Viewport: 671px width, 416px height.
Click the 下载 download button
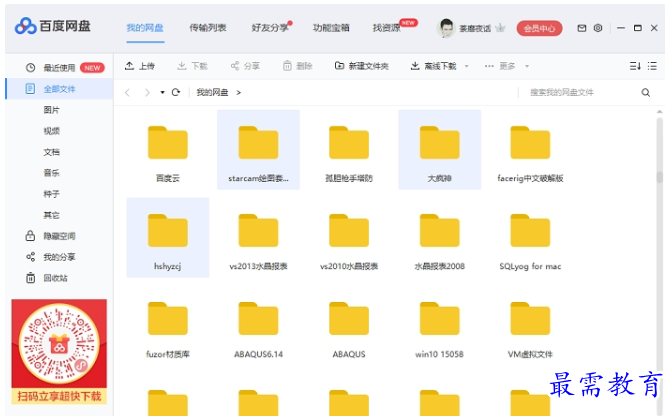pos(192,66)
